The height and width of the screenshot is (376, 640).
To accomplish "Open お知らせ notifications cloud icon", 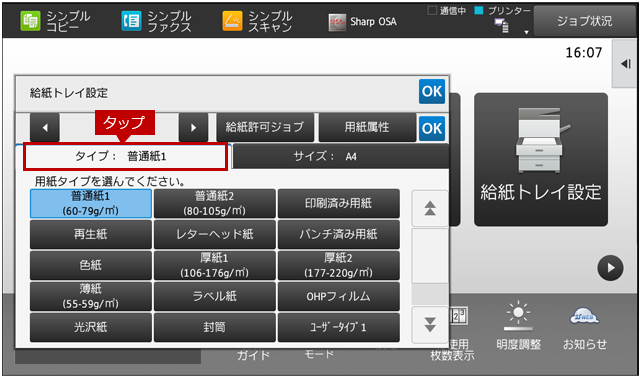I will (585, 327).
